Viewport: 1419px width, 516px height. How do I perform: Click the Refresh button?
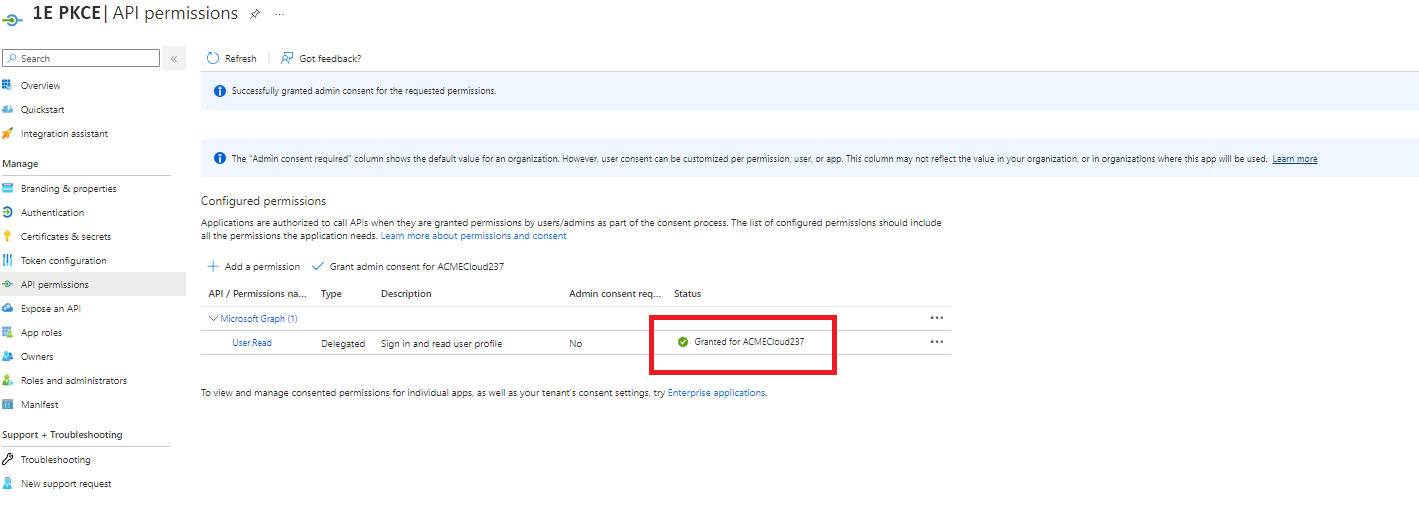[232, 58]
